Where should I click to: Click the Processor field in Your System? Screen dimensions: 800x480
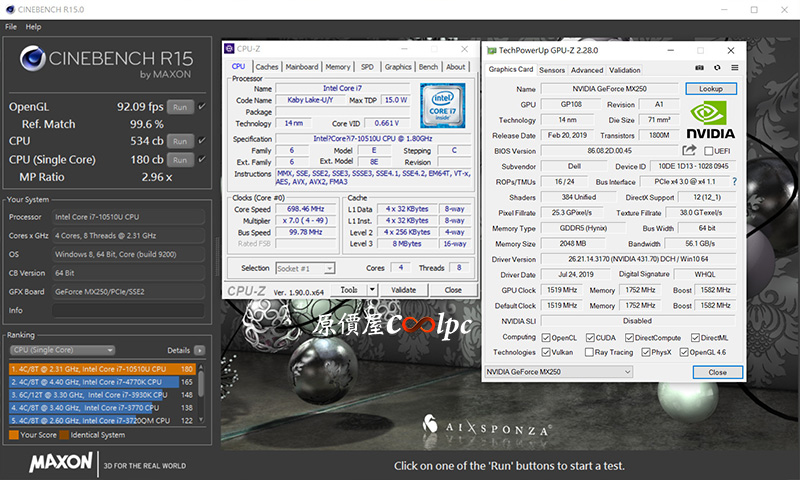[x=128, y=217]
